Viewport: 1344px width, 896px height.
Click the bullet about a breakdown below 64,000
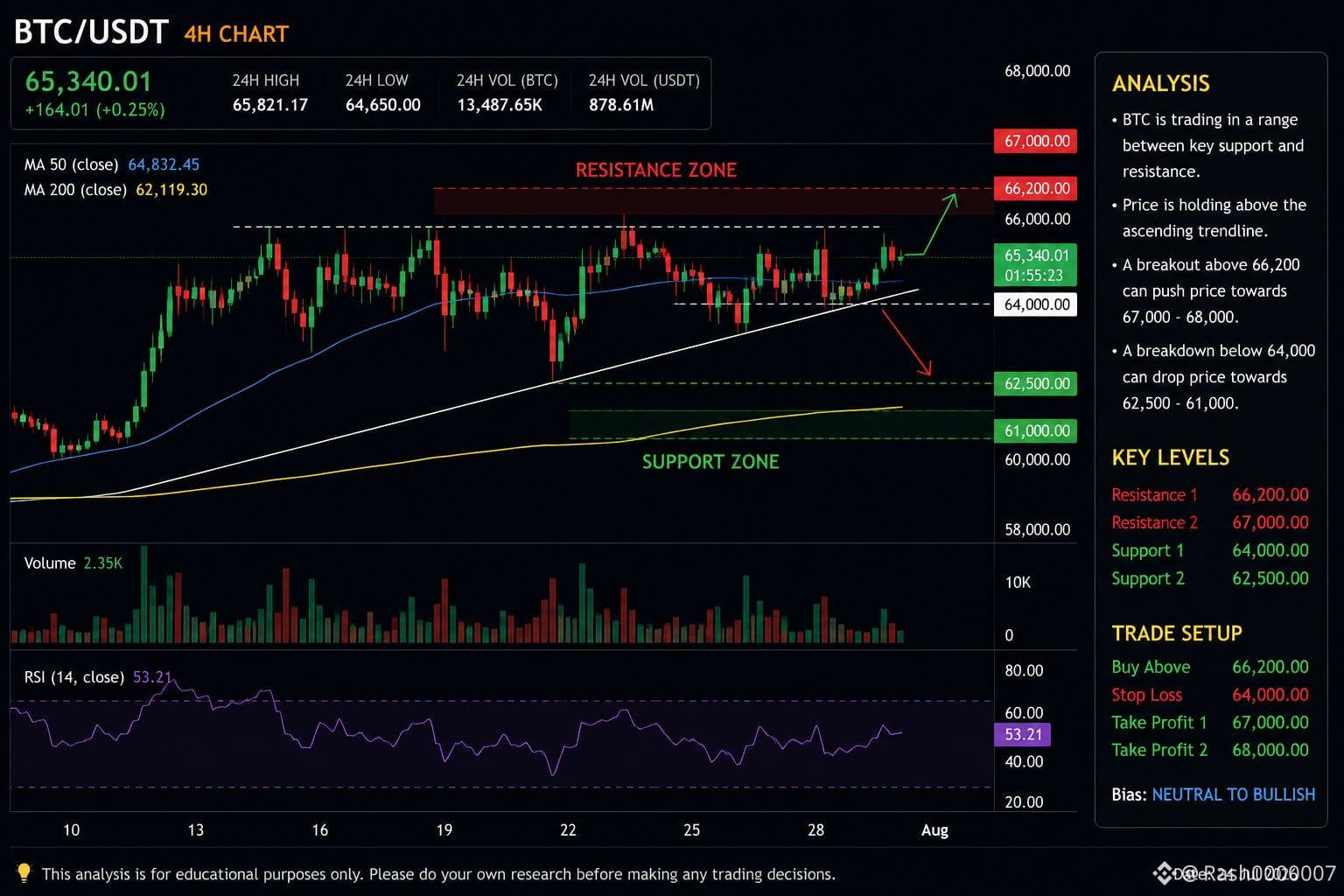(1213, 377)
